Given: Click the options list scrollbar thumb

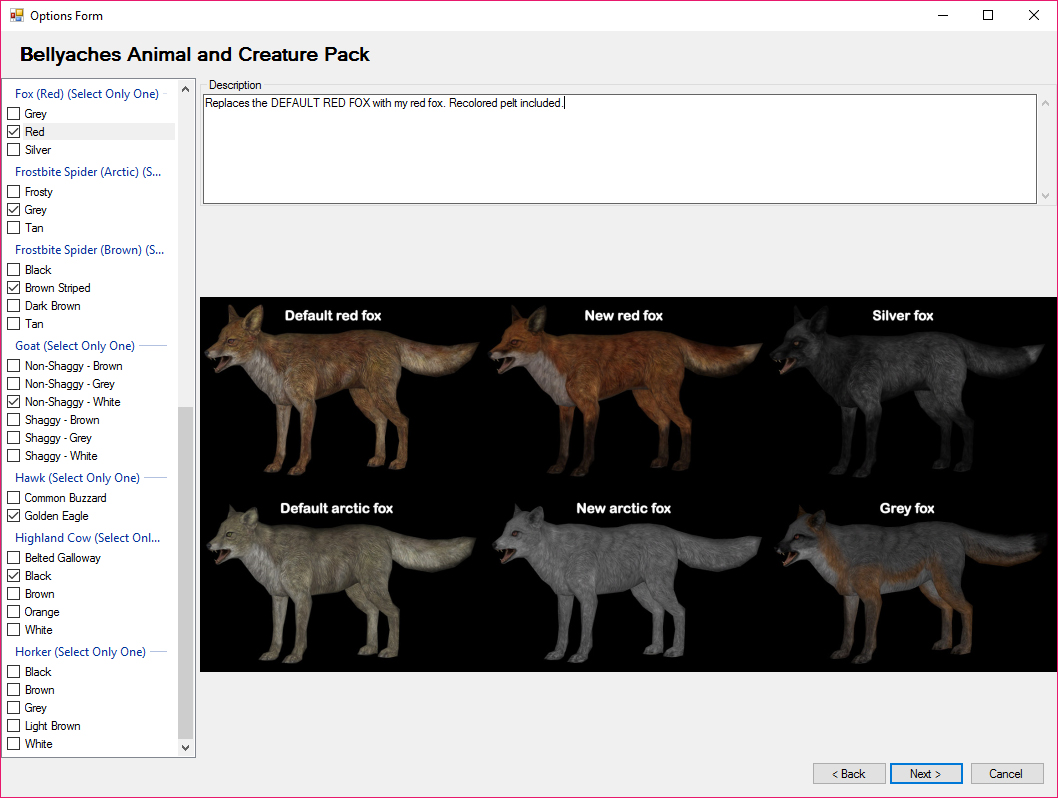Looking at the screenshot, I should pos(186,573).
